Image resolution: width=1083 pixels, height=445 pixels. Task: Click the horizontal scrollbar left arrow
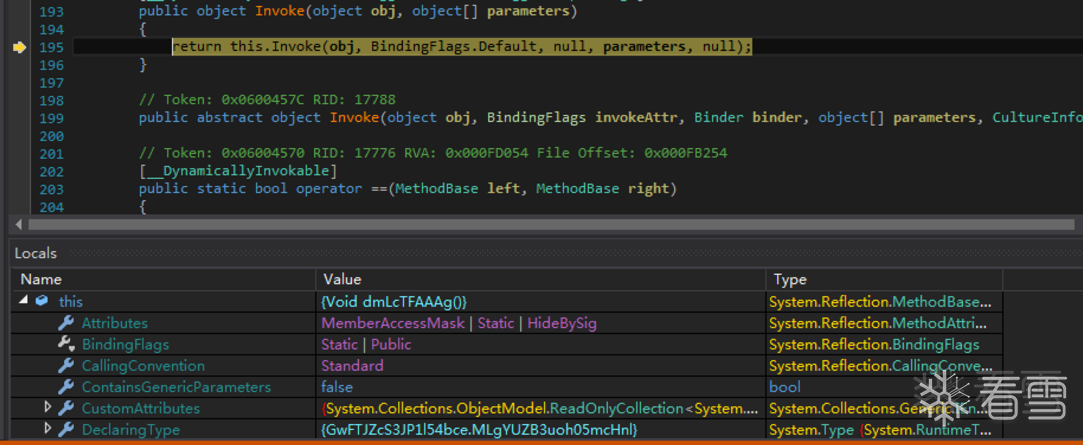[18, 225]
